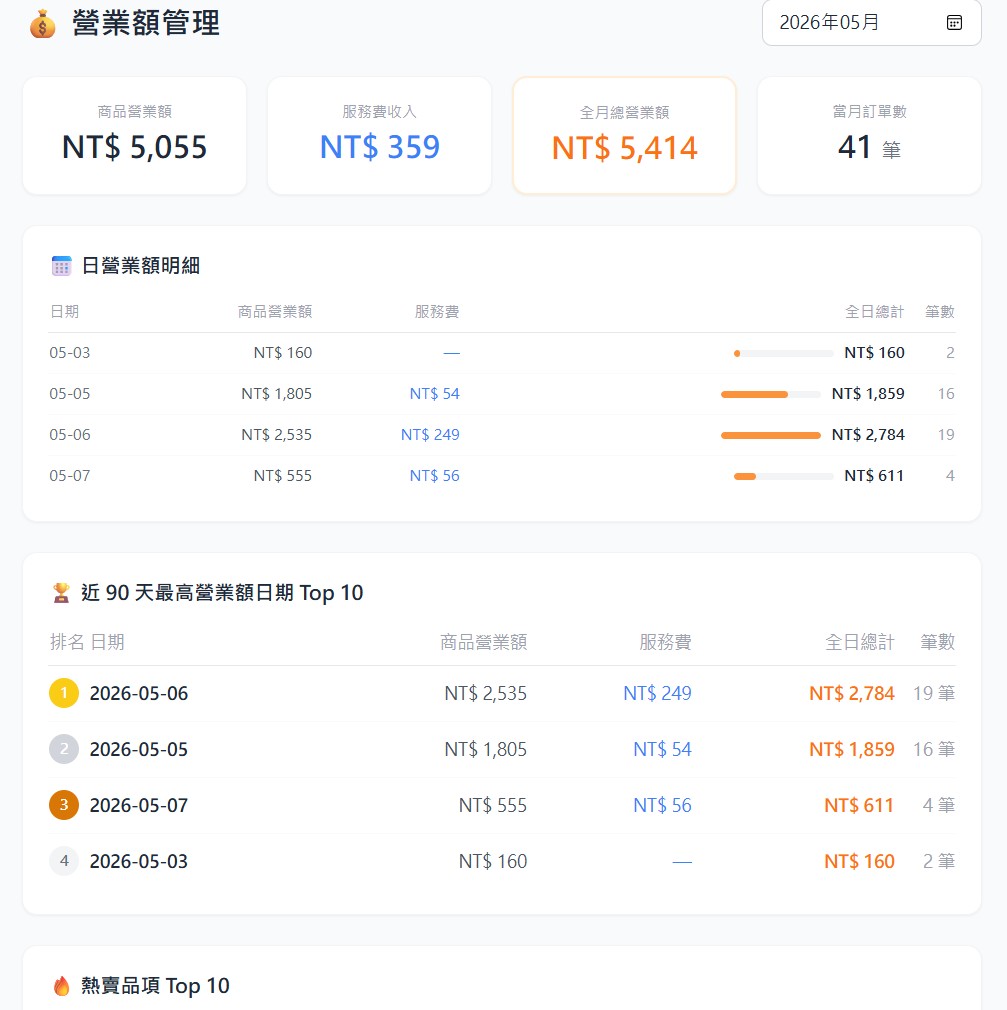Select the 全月總營業額 NT$ 5,414 card
1007x1010 pixels.
click(x=624, y=136)
